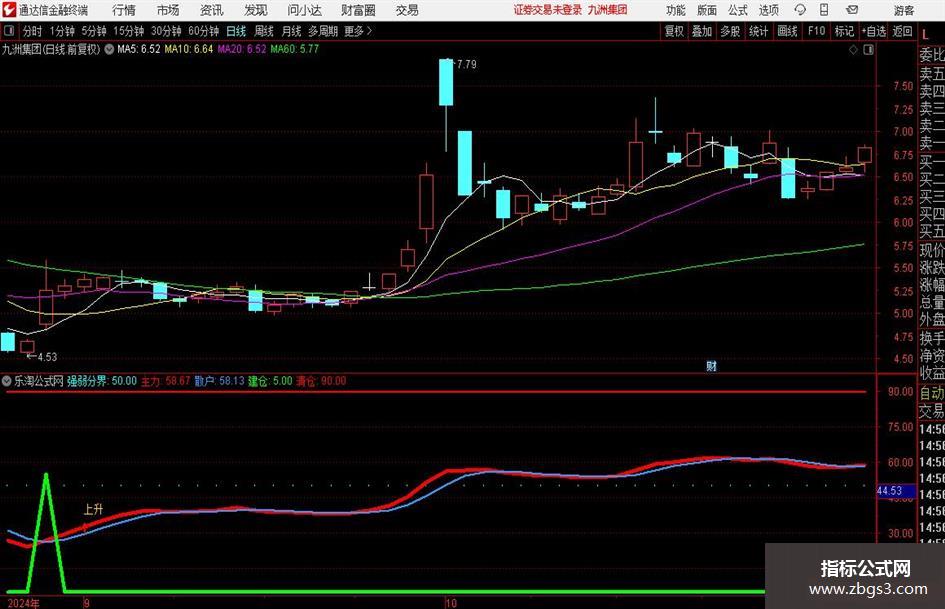Click the 主力: 58.67 indicator value
Screen dimensions: 945x609
tap(165, 381)
